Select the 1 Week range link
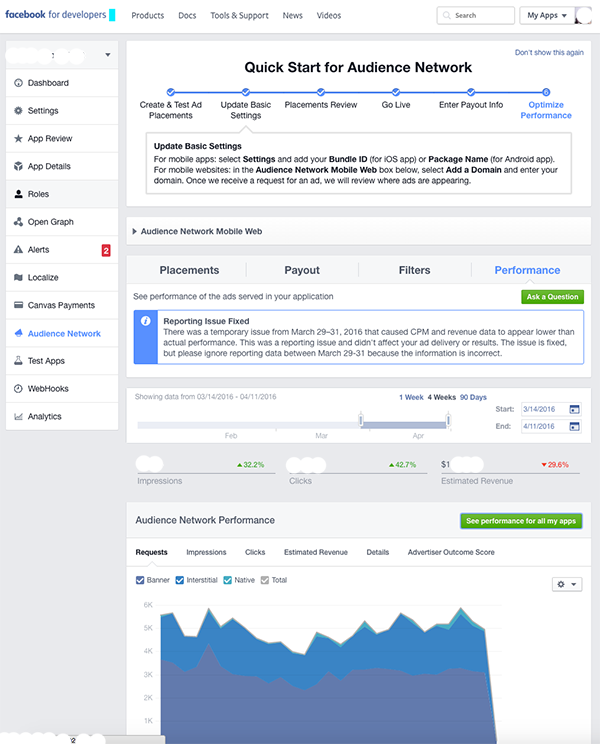The image size is (600, 744). pyautogui.click(x=411, y=397)
